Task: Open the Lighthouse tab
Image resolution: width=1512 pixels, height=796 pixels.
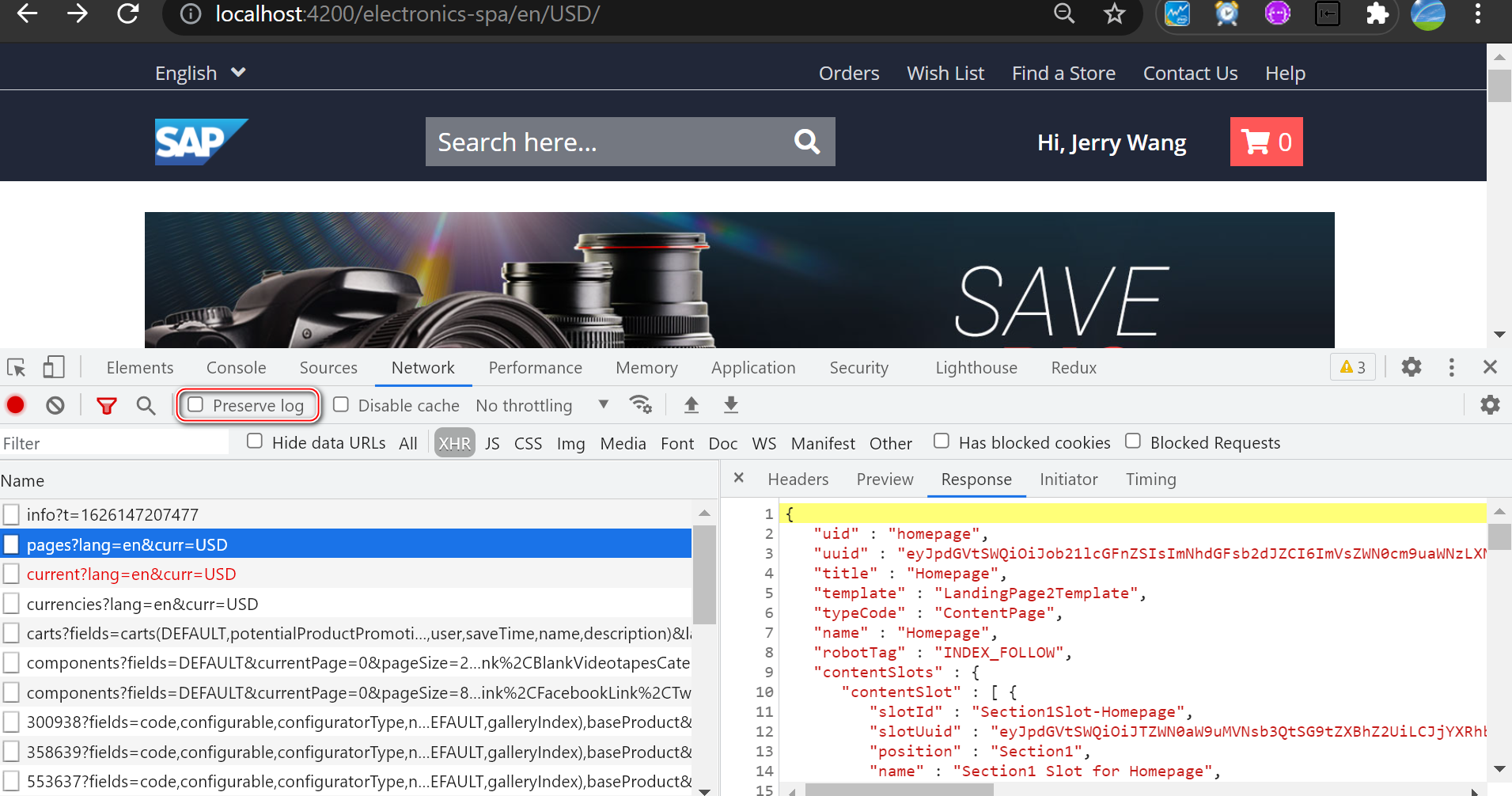Action: pyautogui.click(x=976, y=368)
